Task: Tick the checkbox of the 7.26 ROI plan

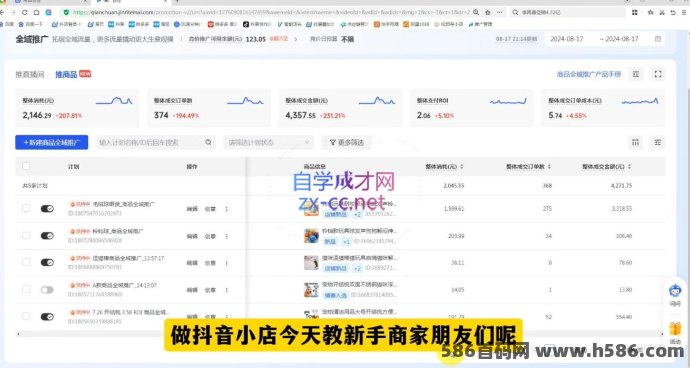Action: (26, 316)
